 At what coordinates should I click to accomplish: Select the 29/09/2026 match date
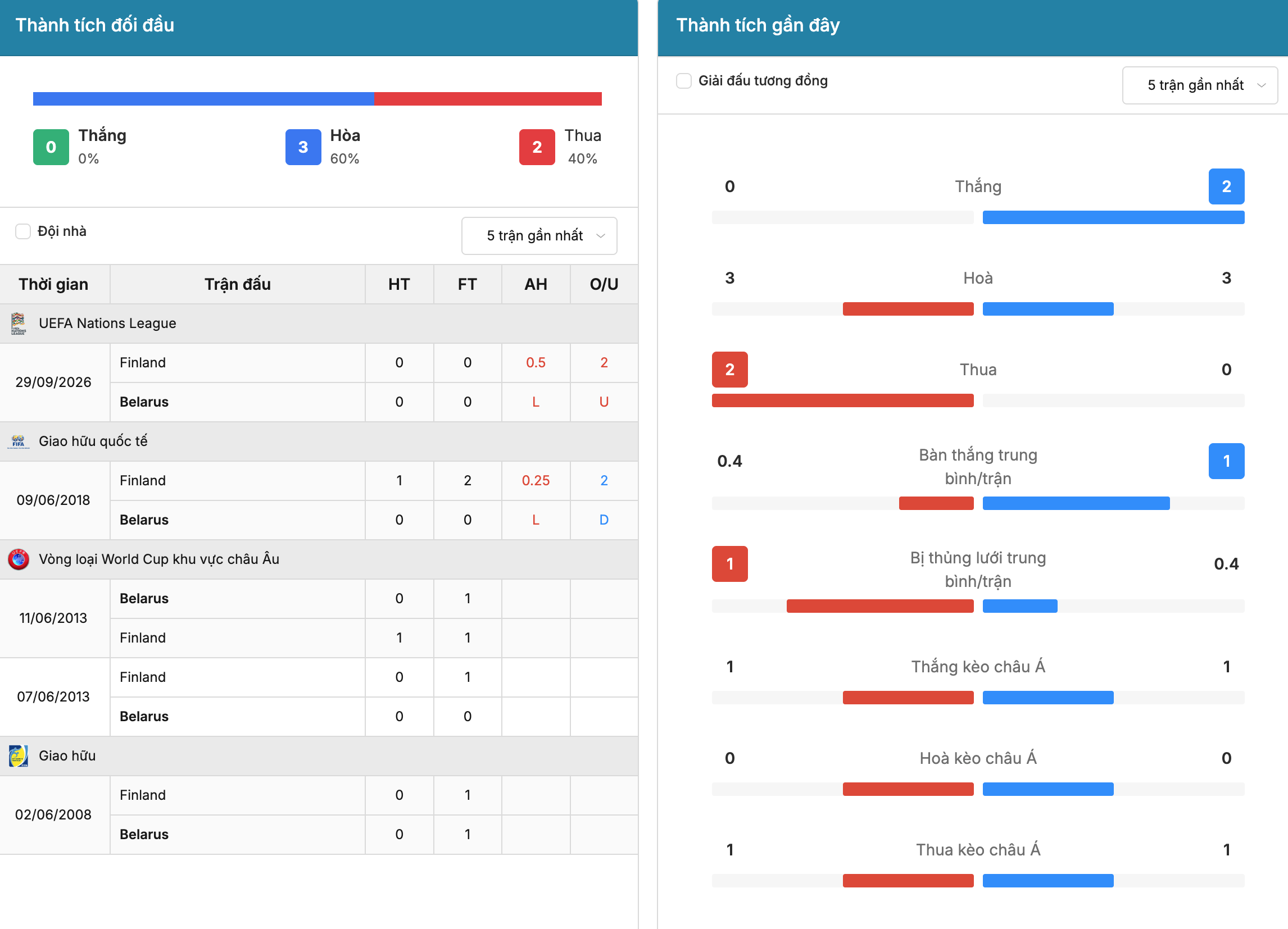[x=53, y=382]
